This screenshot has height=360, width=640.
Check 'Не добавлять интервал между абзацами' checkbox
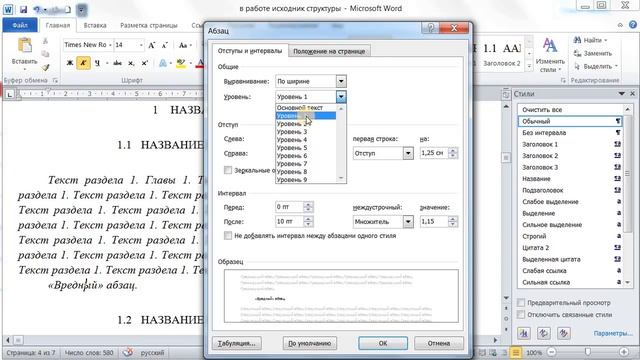(x=228, y=236)
